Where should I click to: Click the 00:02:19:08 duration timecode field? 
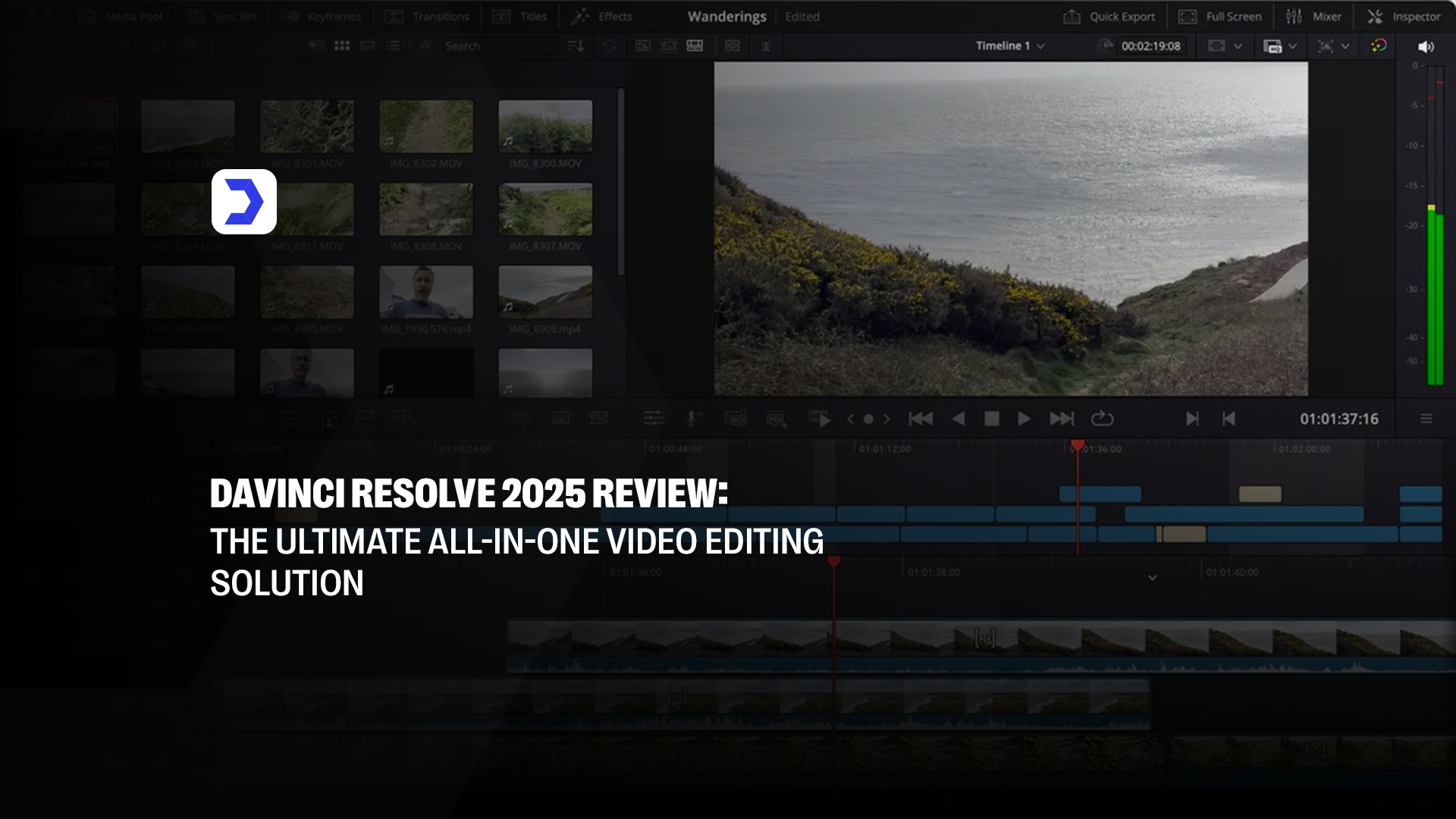(x=1150, y=46)
